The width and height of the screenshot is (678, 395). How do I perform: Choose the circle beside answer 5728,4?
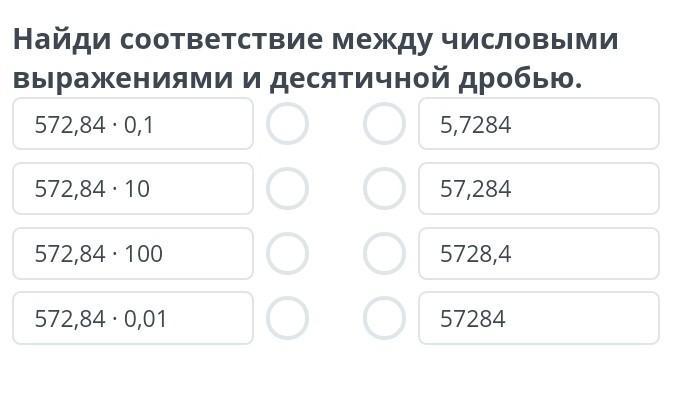384,253
